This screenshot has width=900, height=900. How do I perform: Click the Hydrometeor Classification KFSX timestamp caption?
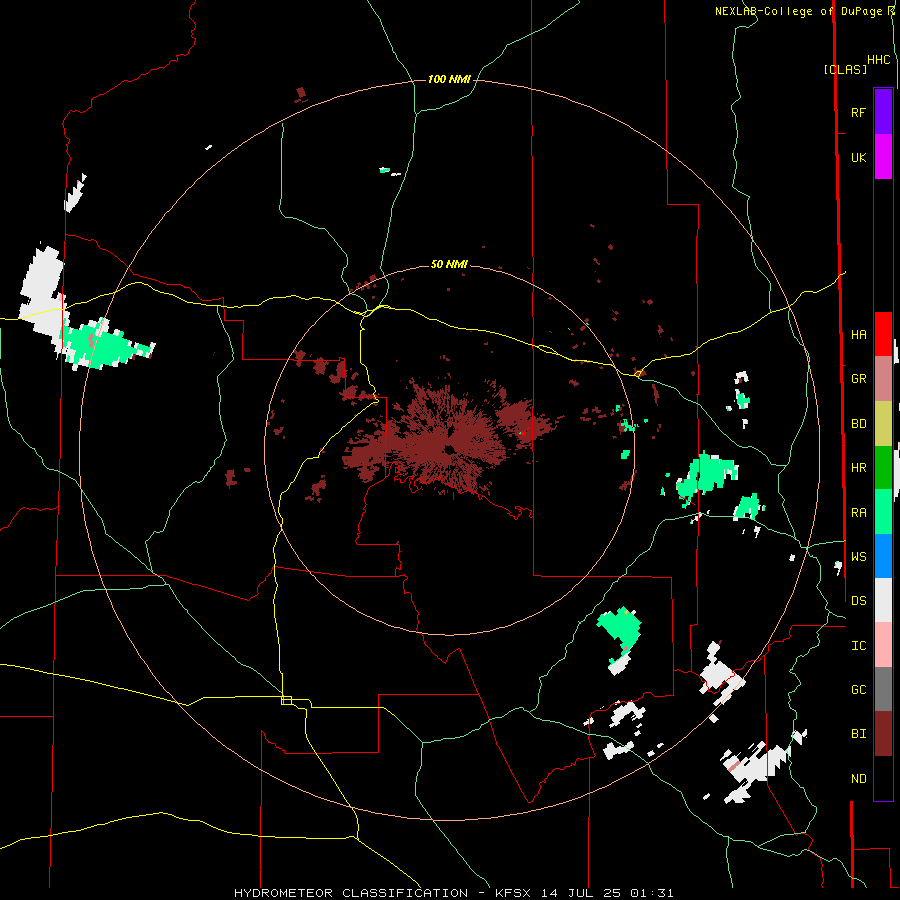(453, 893)
